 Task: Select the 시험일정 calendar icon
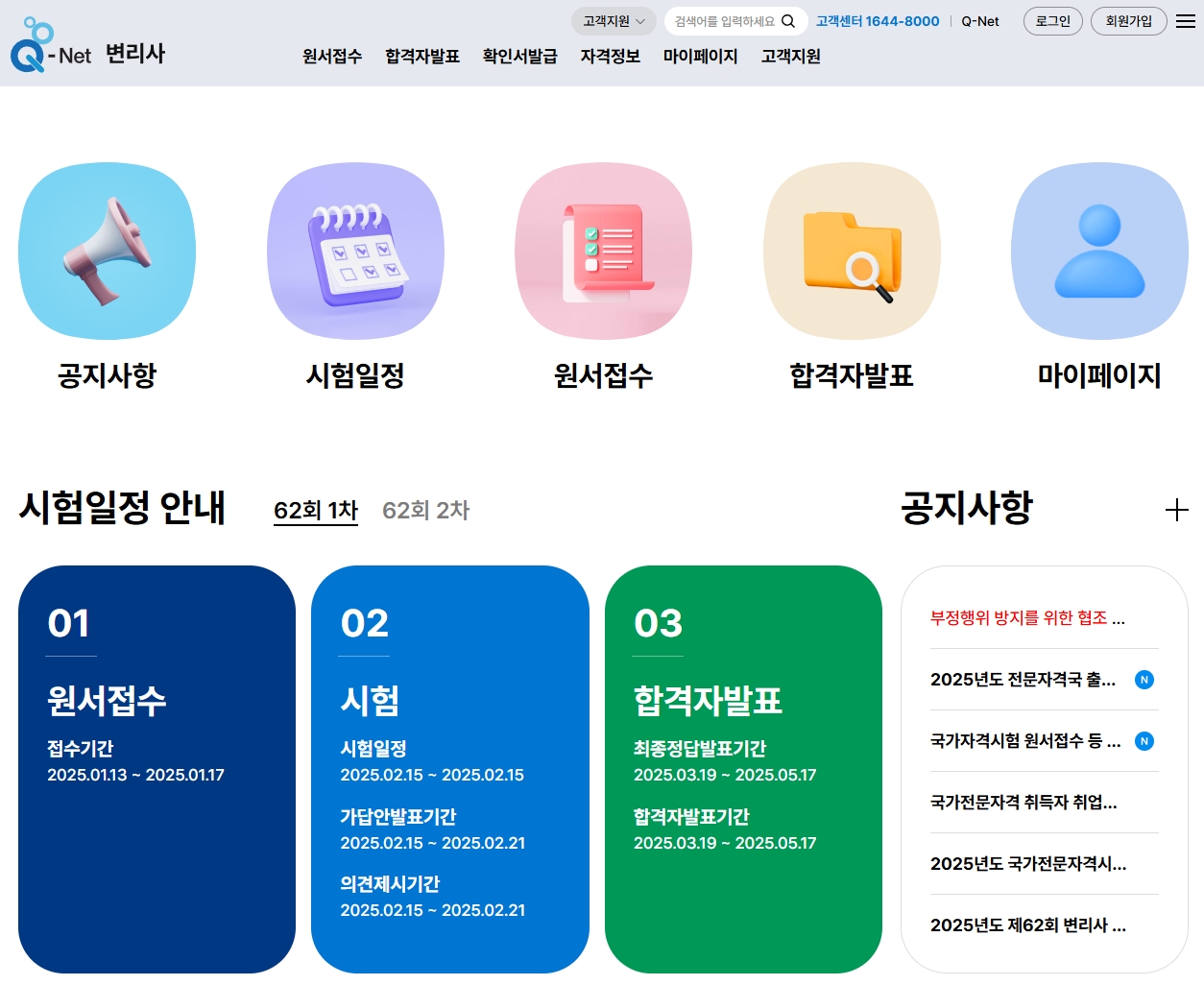pos(355,251)
